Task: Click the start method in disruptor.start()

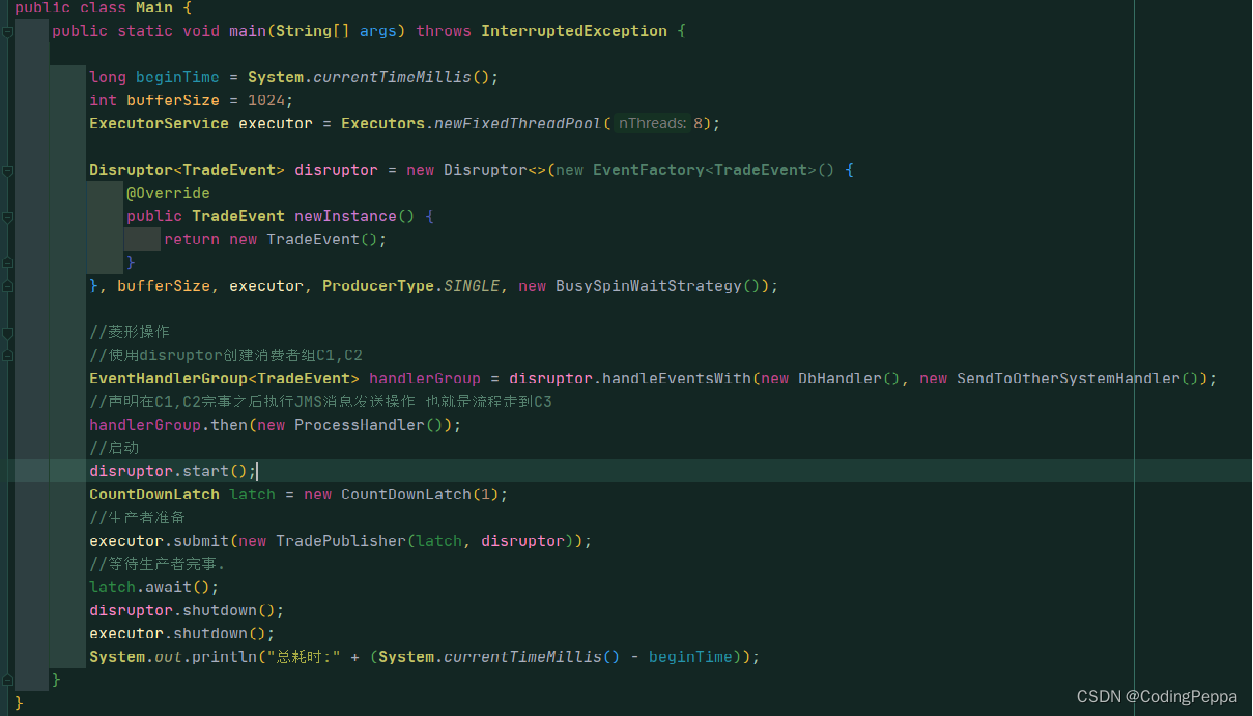Action: click(205, 471)
